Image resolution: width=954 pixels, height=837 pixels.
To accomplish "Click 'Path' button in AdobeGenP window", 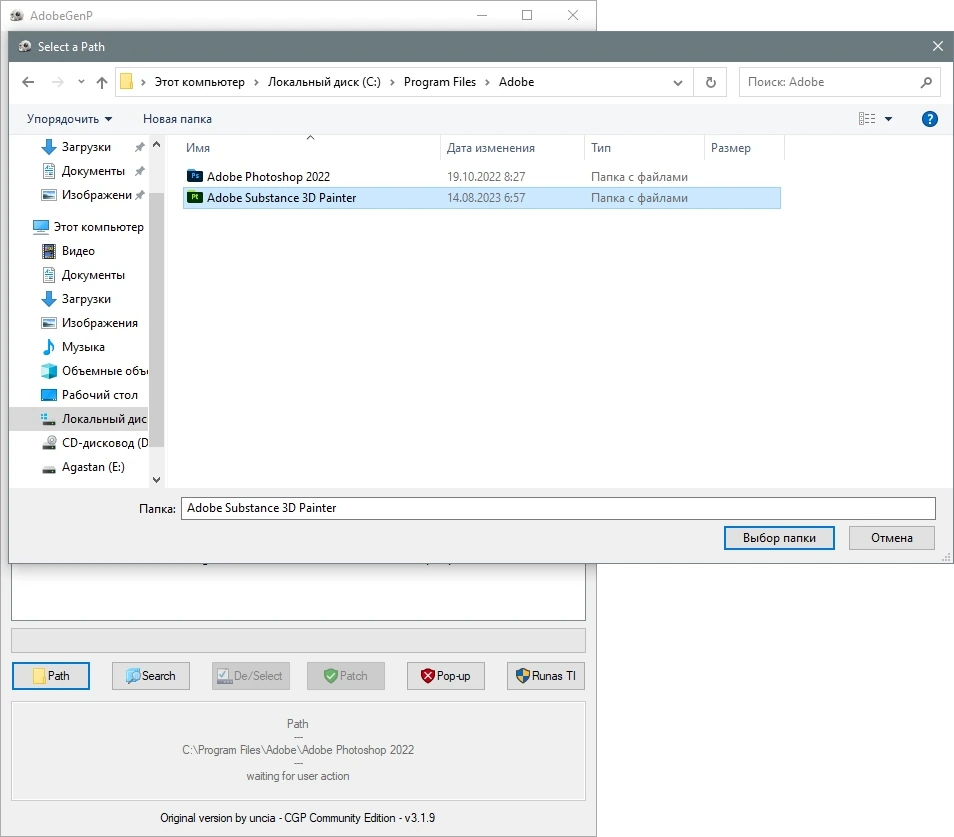I will pos(50,676).
